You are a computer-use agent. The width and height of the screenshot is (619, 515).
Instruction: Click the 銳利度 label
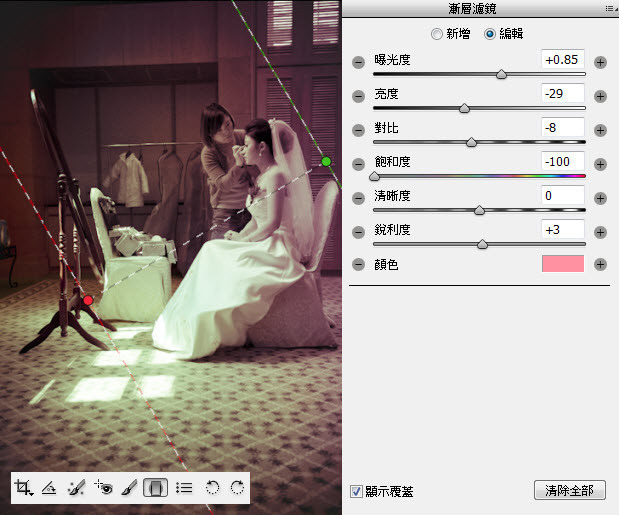click(392, 230)
